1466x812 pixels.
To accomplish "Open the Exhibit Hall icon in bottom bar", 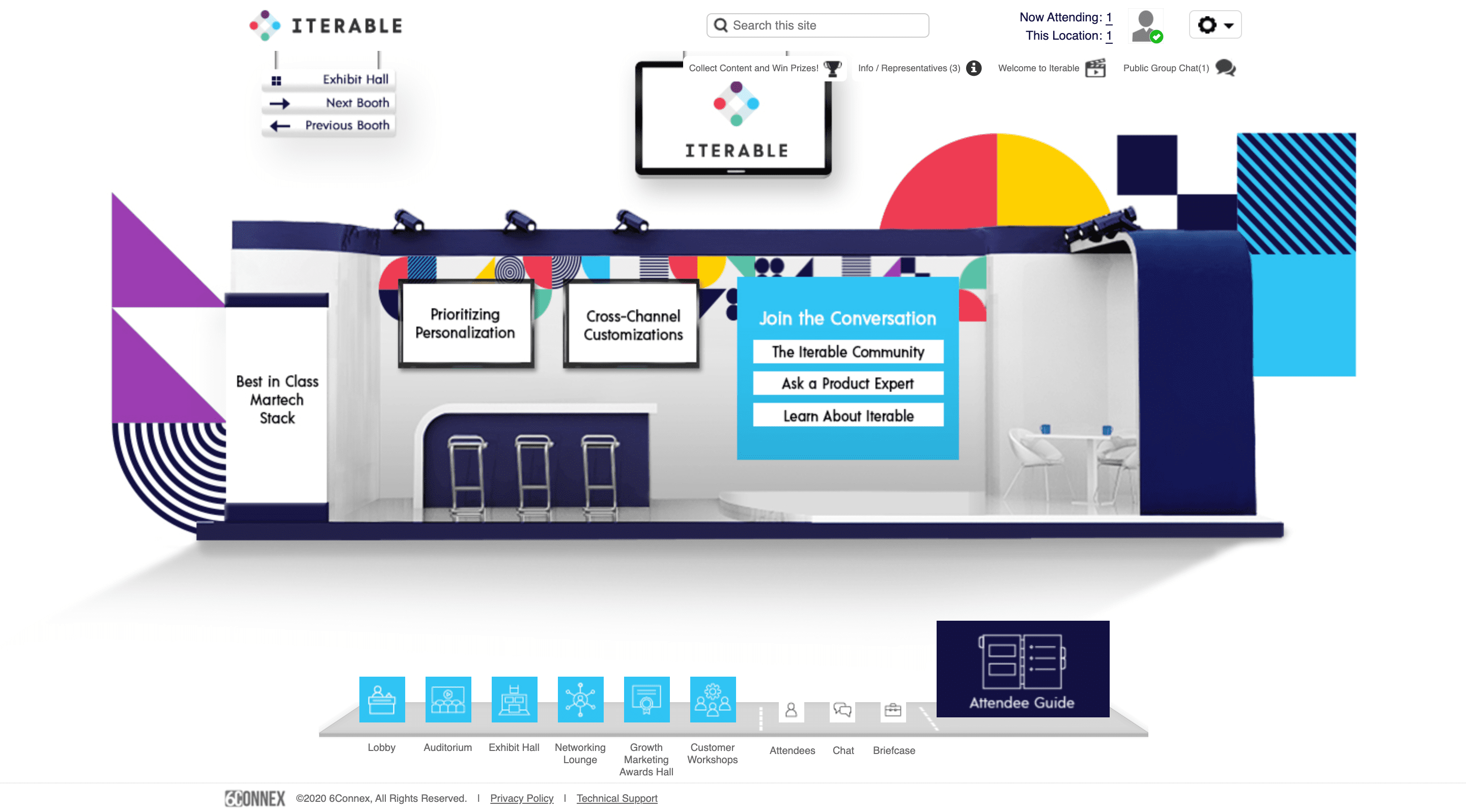I will pos(515,700).
